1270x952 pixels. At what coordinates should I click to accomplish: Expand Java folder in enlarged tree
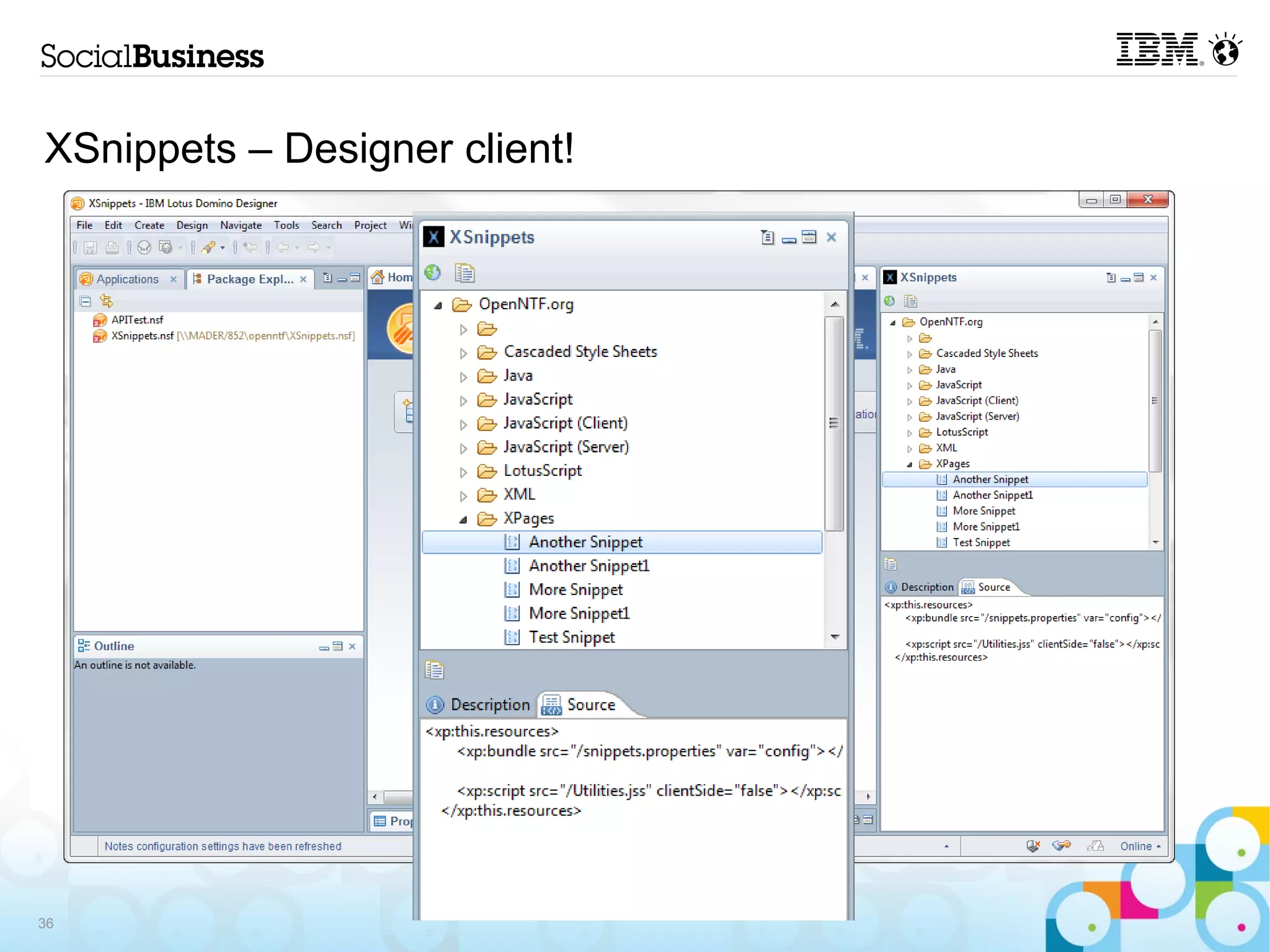point(463,377)
